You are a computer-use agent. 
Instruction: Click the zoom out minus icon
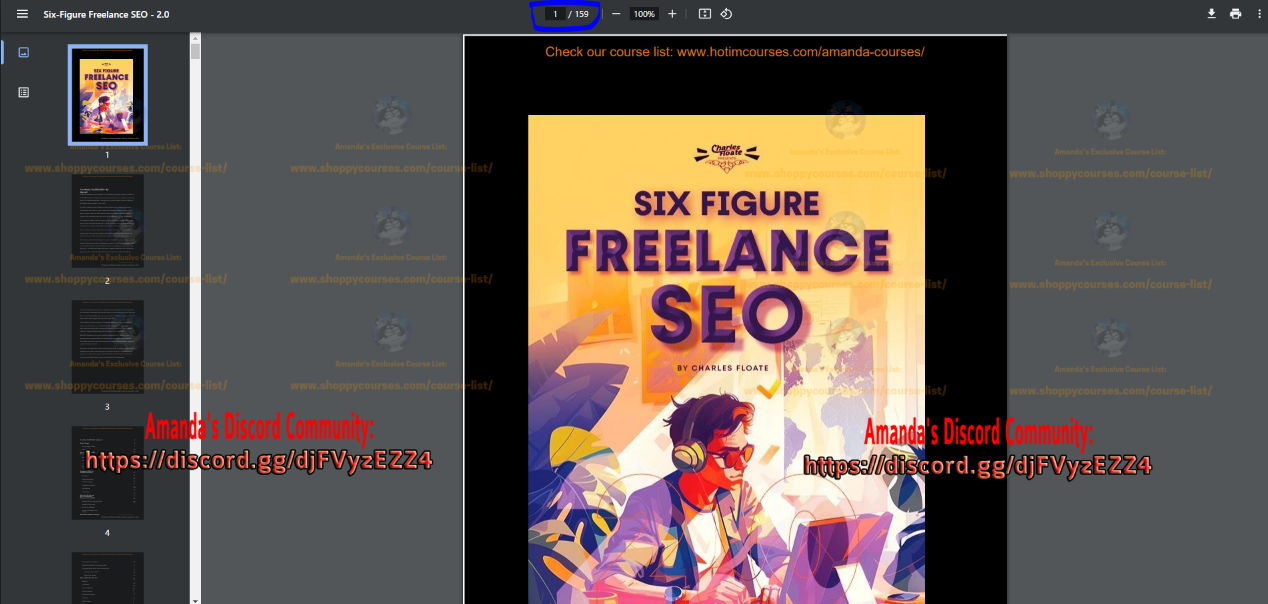tap(616, 14)
